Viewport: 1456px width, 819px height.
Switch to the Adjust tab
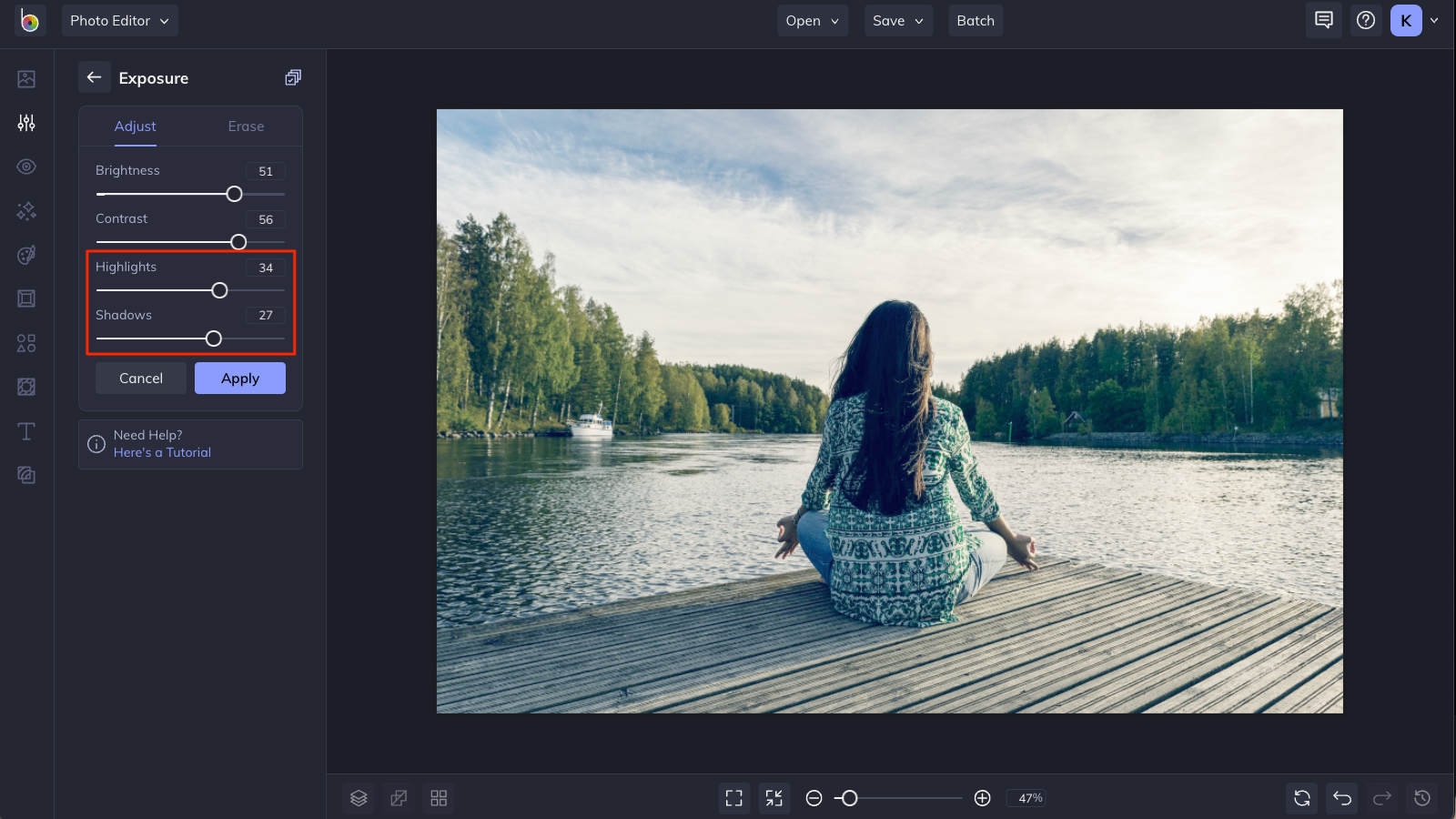tap(135, 126)
